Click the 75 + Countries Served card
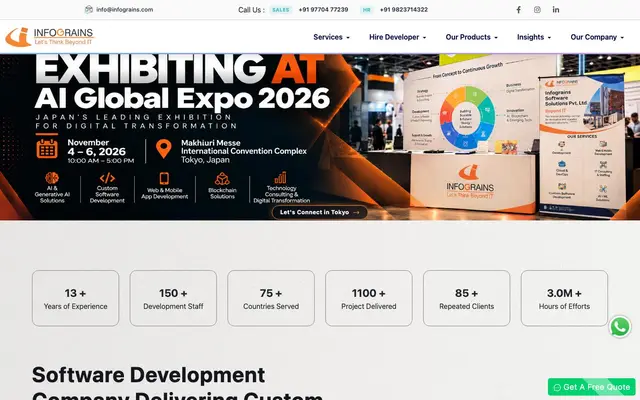The image size is (640, 400). tap(271, 298)
